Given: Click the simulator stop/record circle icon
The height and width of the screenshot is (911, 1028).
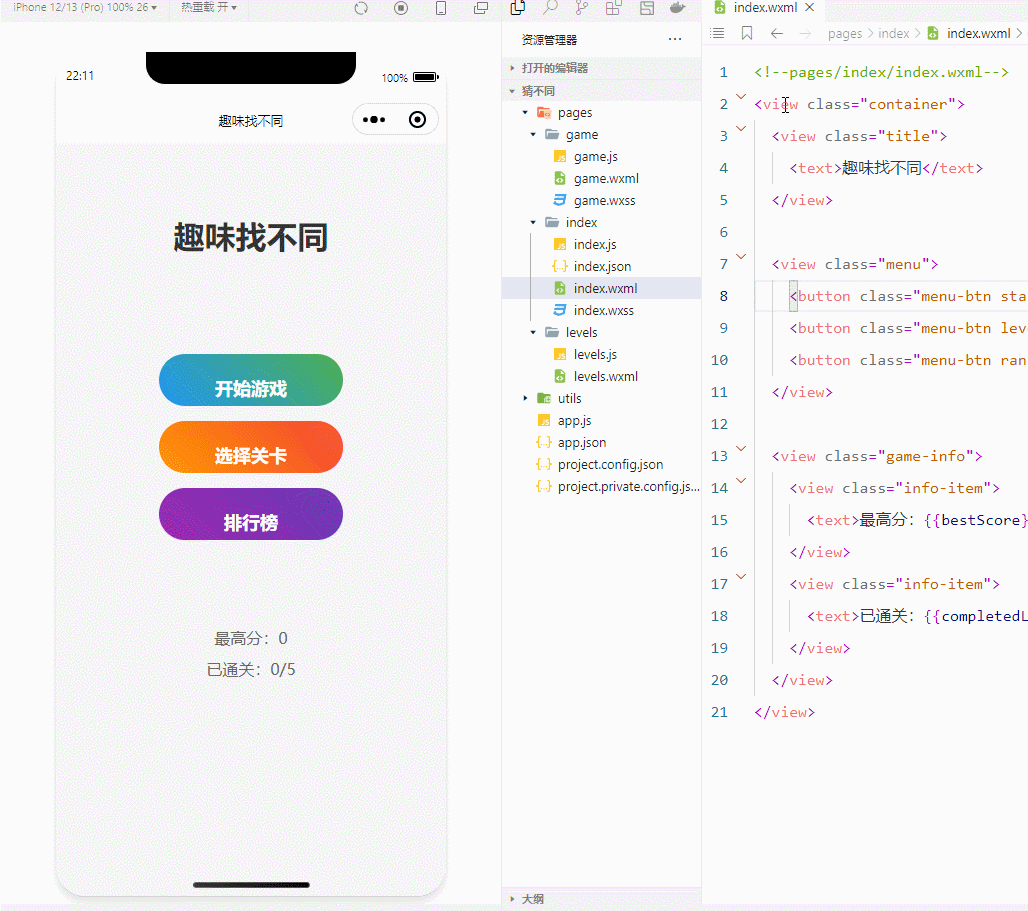Looking at the screenshot, I should pyautogui.click(x=401, y=8).
